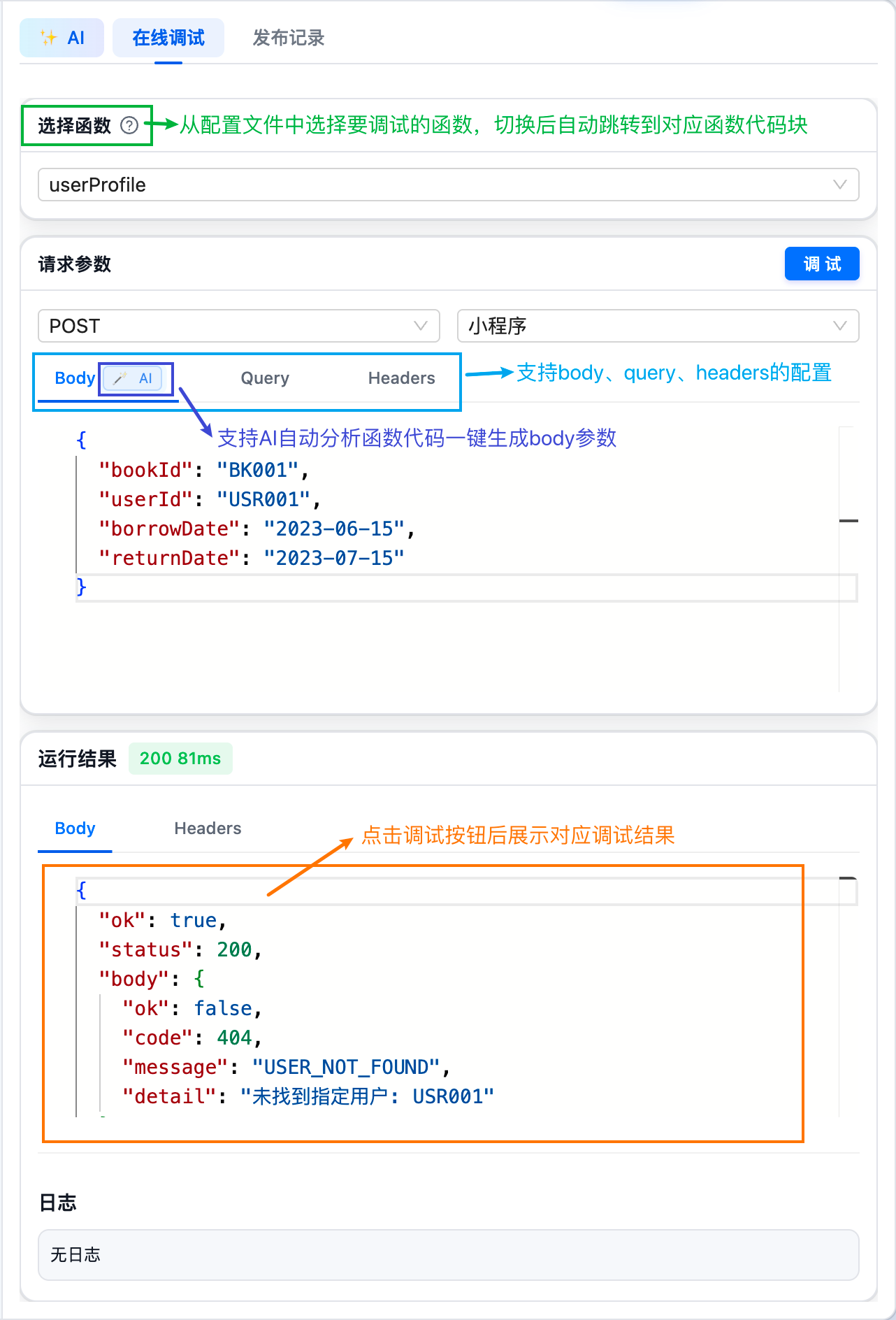Switch to the 在线调试 tab
Screen dimensions: 896x1320
[168, 38]
